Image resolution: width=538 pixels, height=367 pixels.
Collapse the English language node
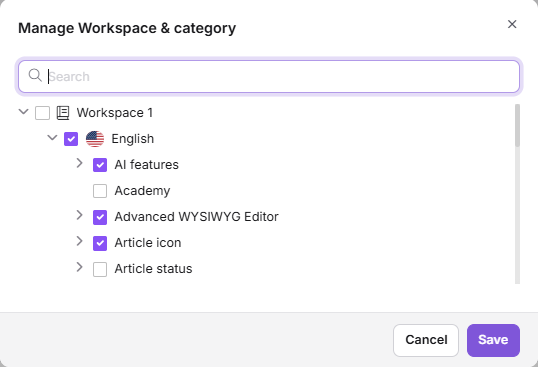[x=52, y=138]
